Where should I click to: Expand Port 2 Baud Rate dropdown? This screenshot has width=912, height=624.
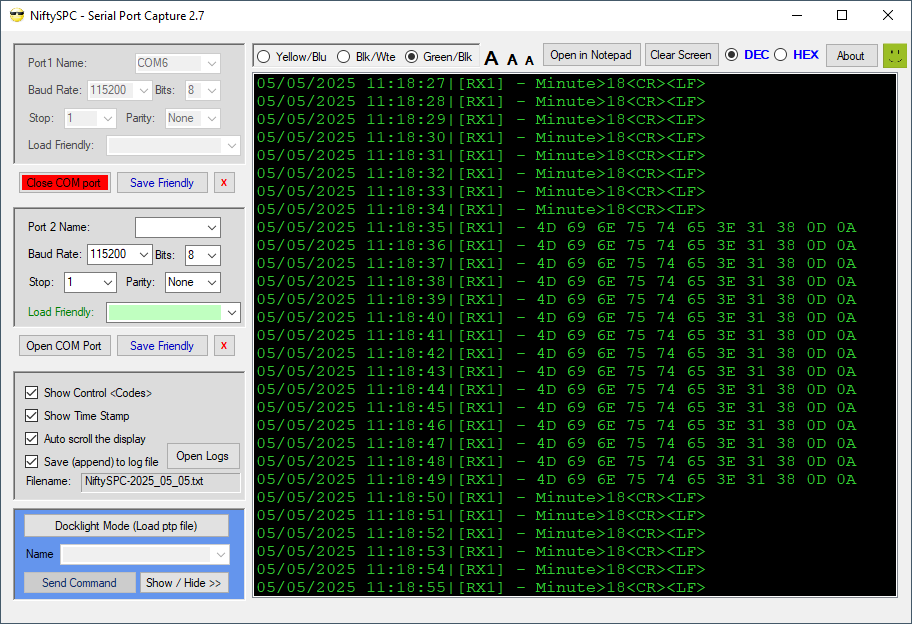pos(120,255)
